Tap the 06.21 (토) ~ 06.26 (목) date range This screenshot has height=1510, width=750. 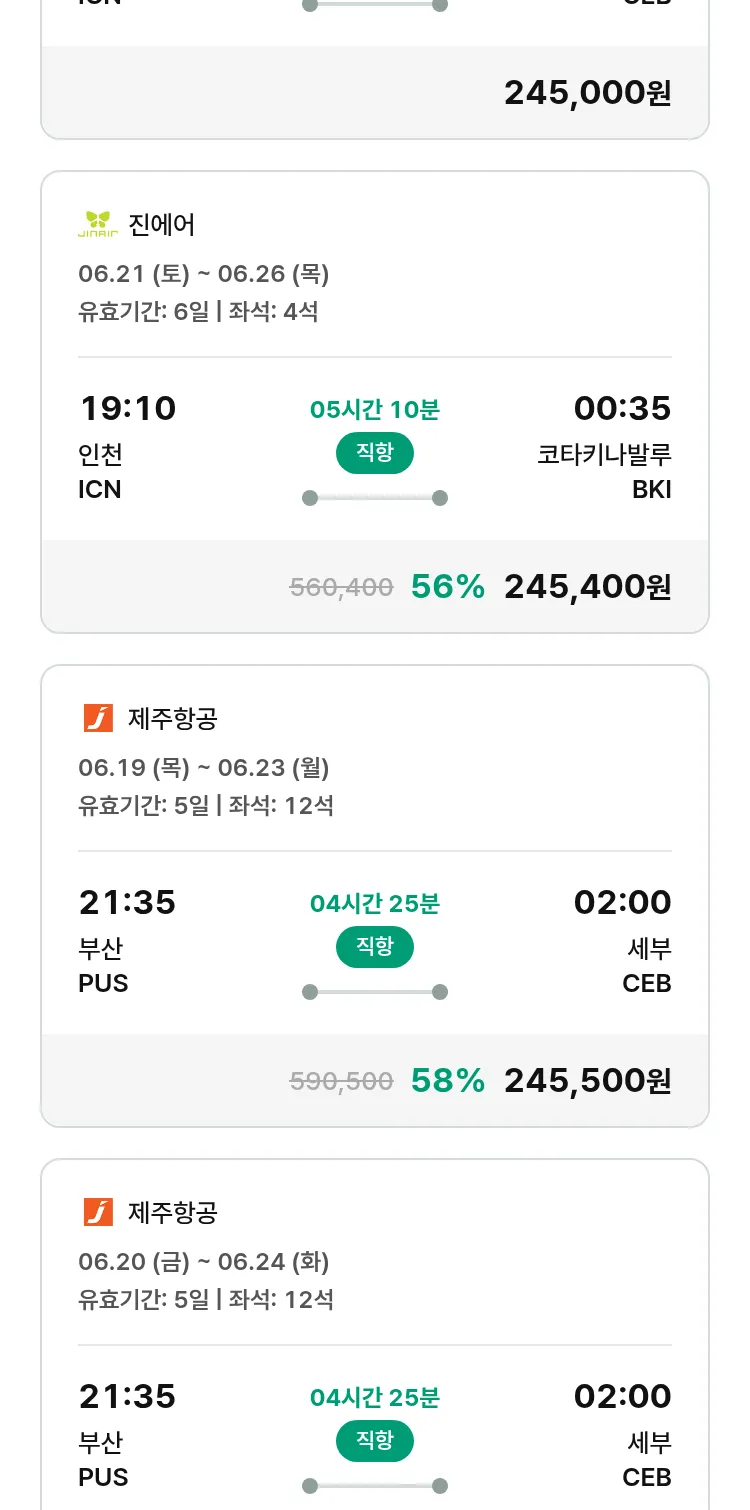click(204, 274)
